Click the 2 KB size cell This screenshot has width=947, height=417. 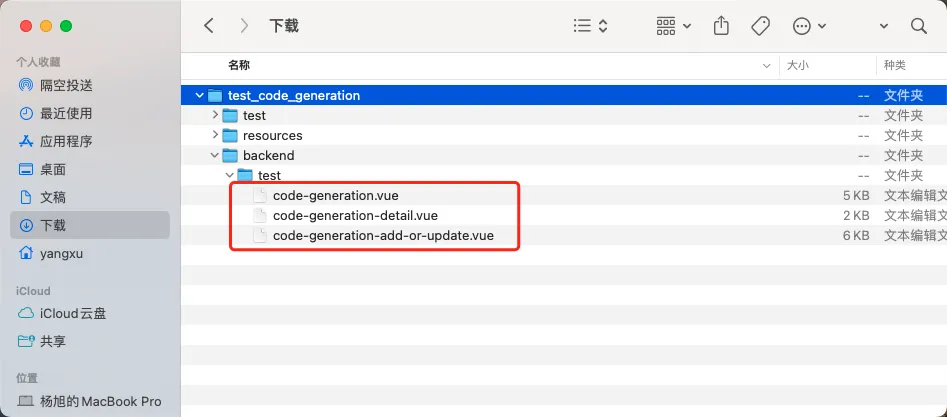[x=856, y=216]
